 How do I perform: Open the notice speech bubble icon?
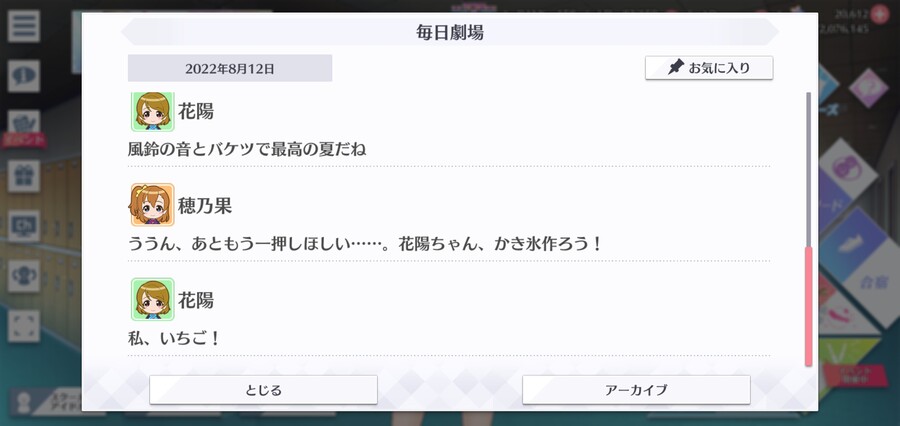(x=24, y=76)
